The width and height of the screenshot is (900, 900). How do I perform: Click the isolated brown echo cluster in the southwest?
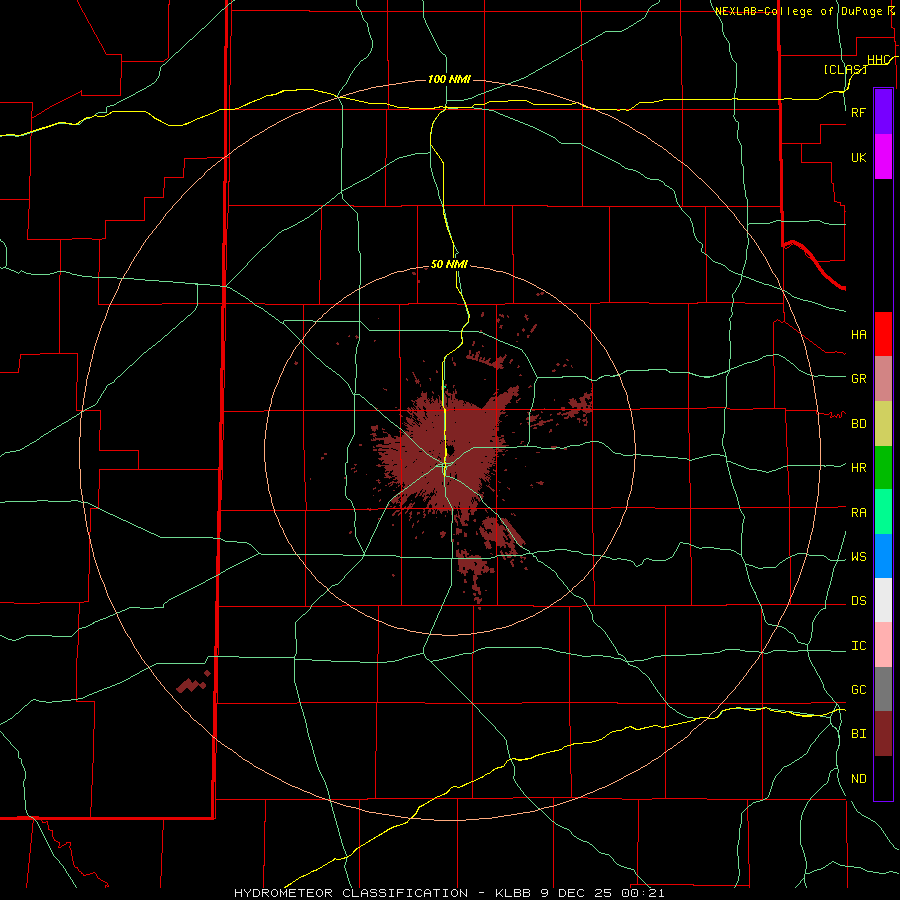click(193, 682)
